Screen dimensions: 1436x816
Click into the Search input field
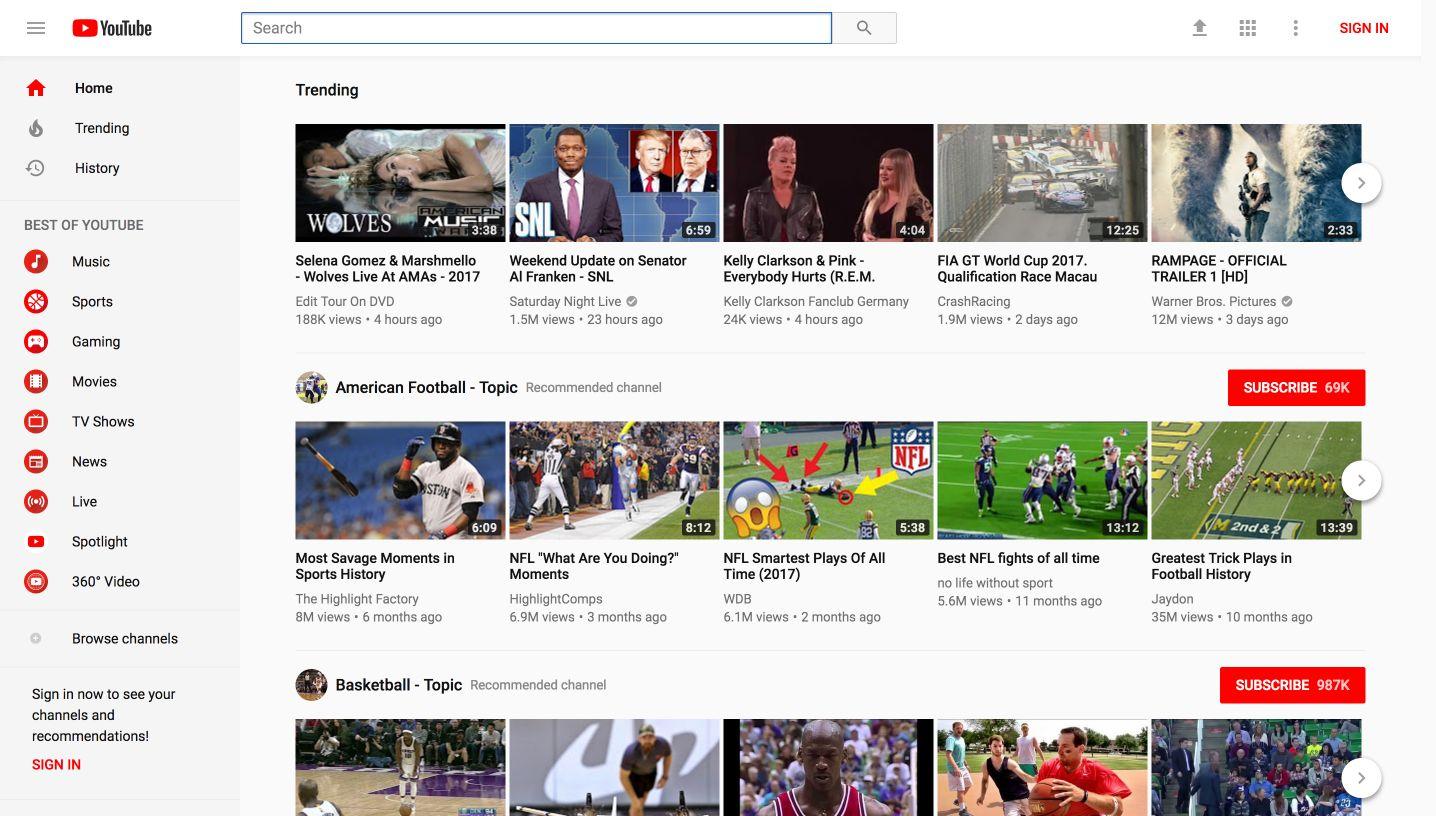(536, 28)
